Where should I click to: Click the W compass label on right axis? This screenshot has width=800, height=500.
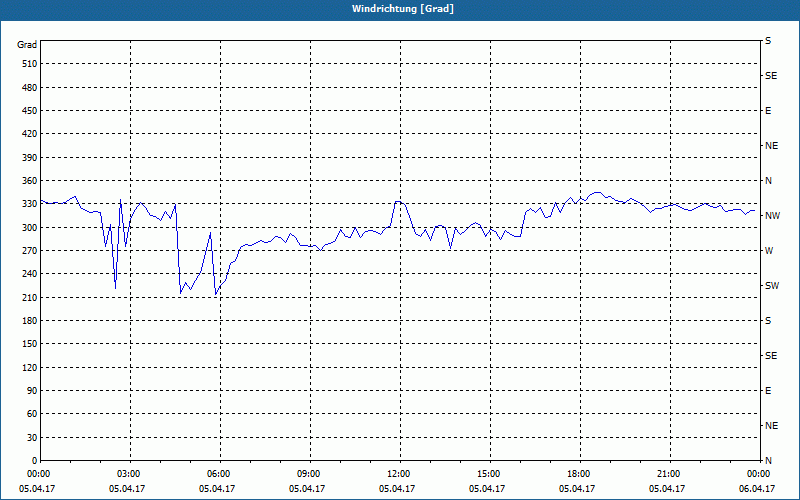[x=769, y=251]
